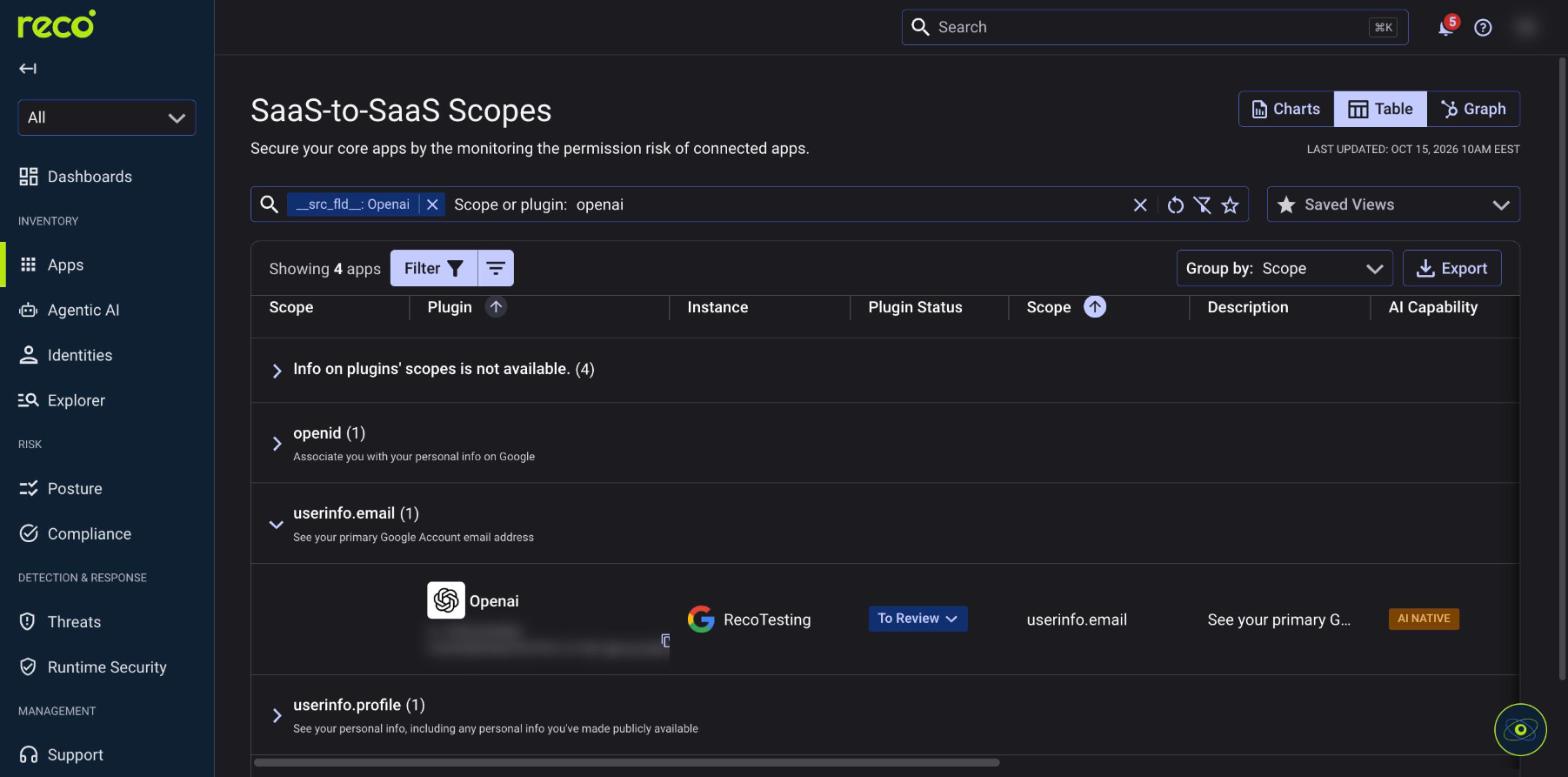Viewport: 1568px width, 777px height.
Task: Open Runtime Security in the sidebar
Action: (x=107, y=667)
